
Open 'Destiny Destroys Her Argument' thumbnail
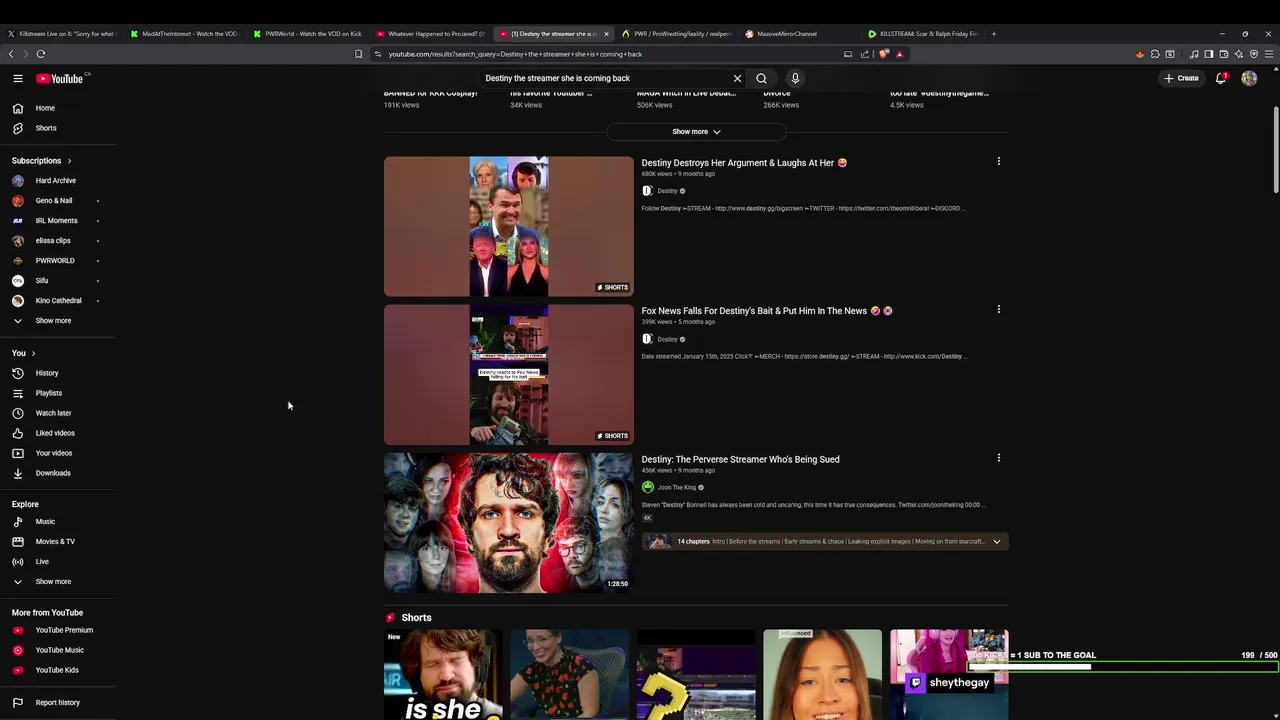click(509, 226)
